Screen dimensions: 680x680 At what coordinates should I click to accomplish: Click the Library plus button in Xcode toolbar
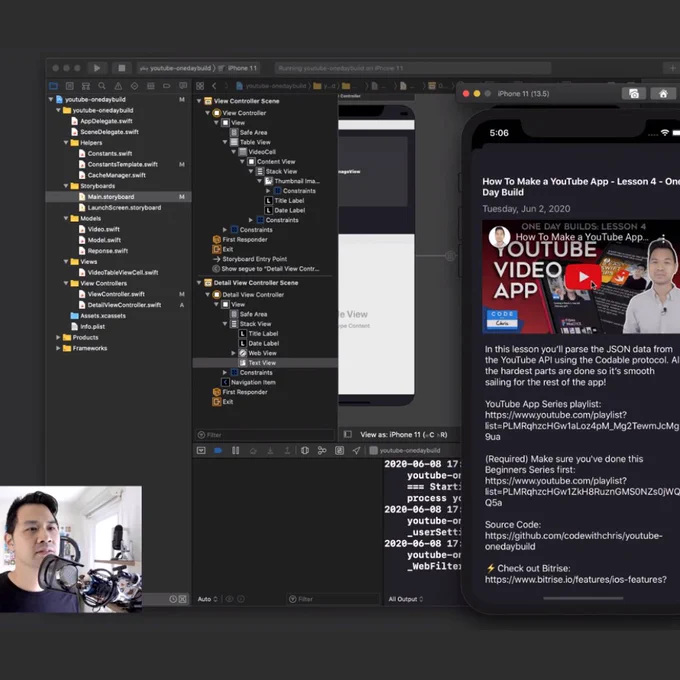click(672, 68)
